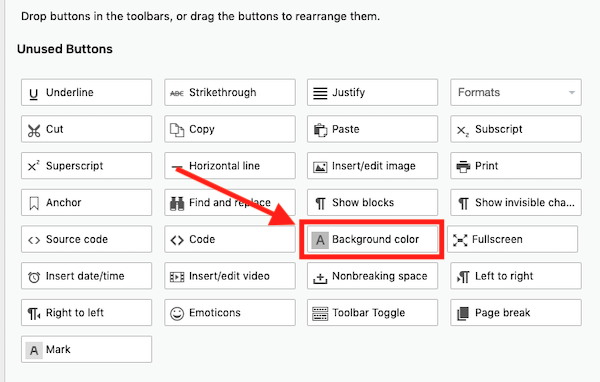Image resolution: width=600 pixels, height=382 pixels.
Task: Click the Underline U icon
Action: click(34, 93)
